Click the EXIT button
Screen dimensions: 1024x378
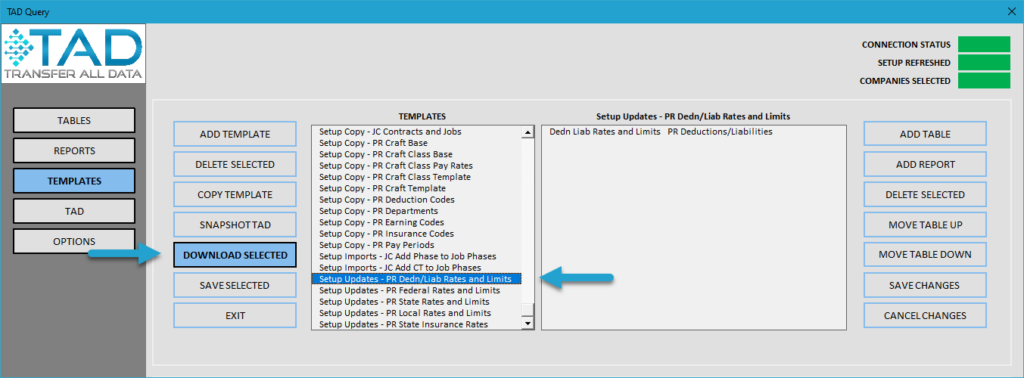tap(234, 315)
